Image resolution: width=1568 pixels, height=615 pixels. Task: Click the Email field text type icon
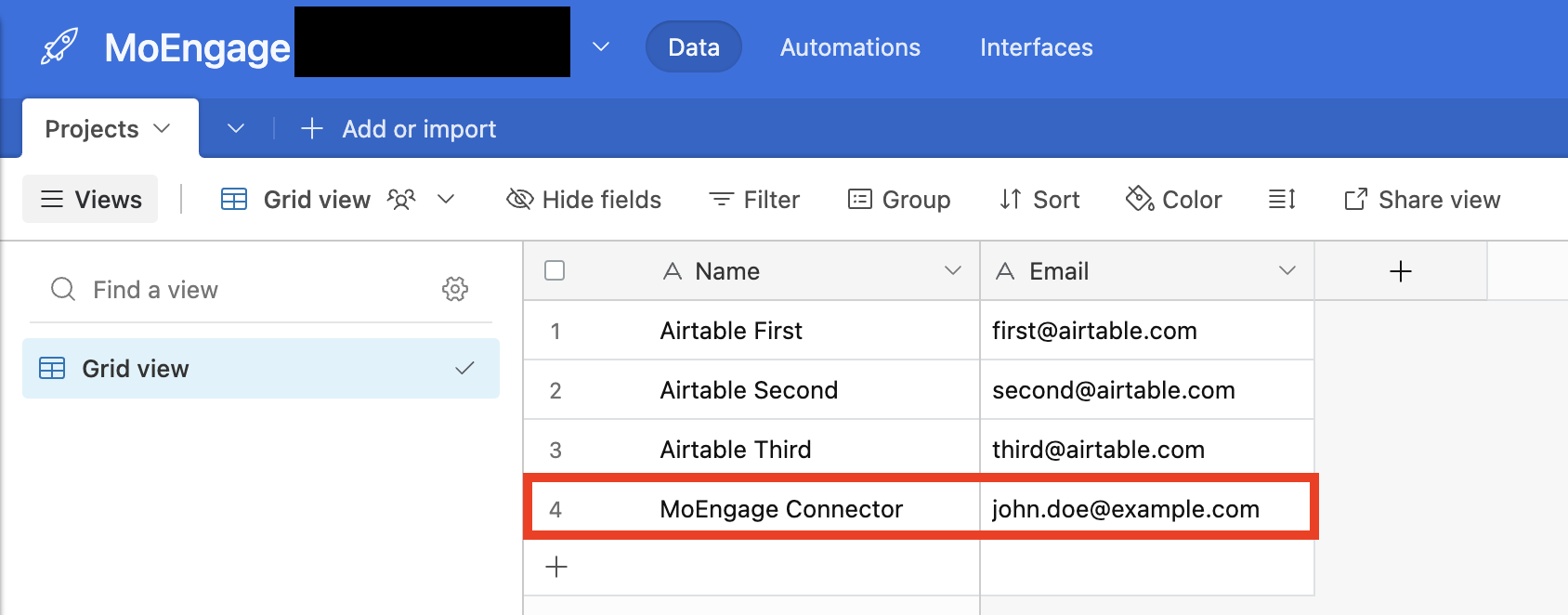coord(1005,271)
